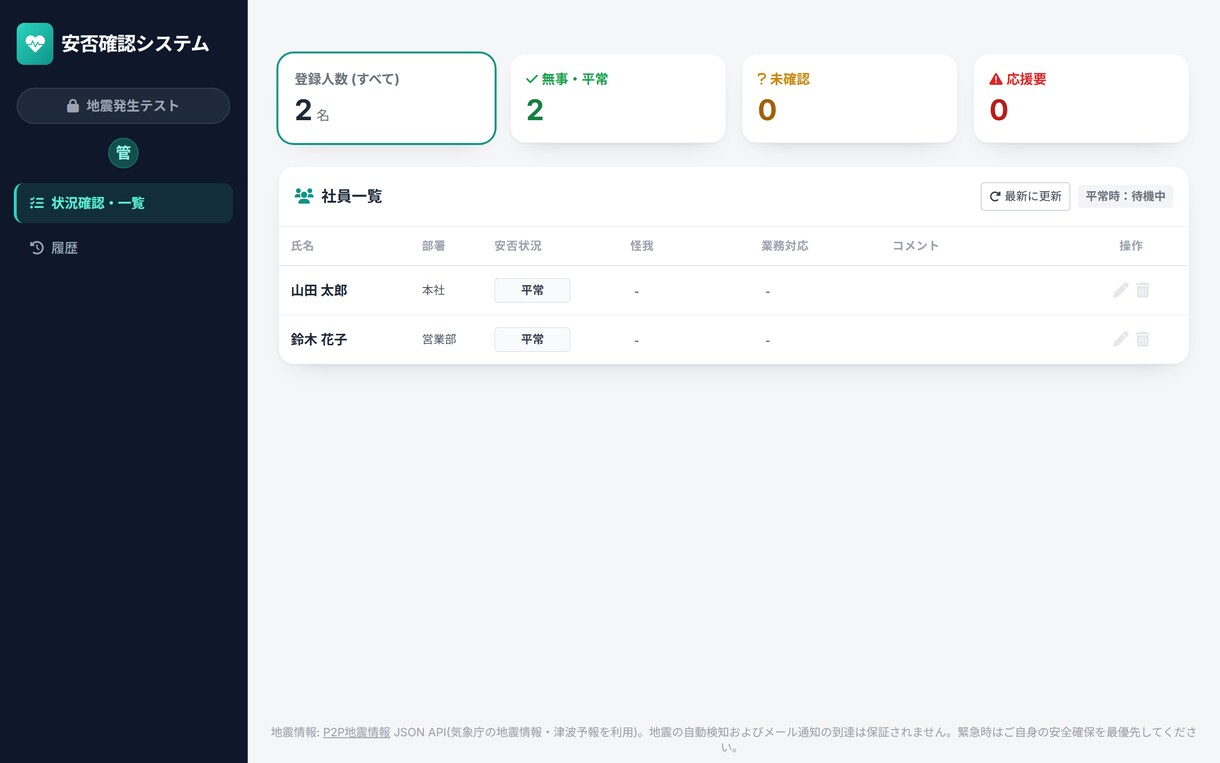Click the 部署 column header
The width and height of the screenshot is (1220, 763).
433,246
